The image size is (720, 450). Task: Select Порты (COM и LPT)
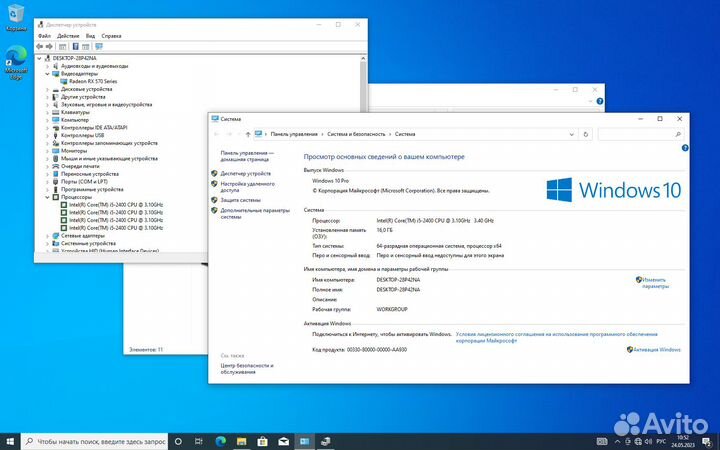[84, 182]
